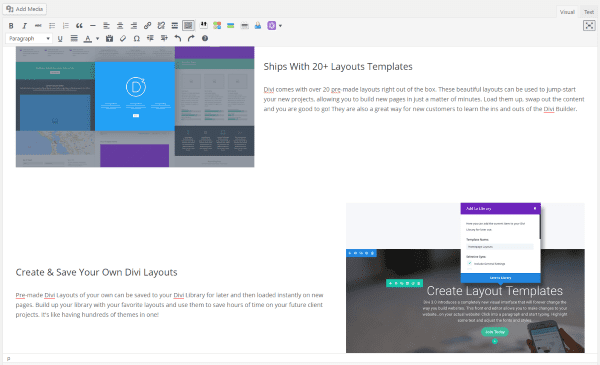
Task: Insert a special character (omega)
Action: click(x=137, y=38)
